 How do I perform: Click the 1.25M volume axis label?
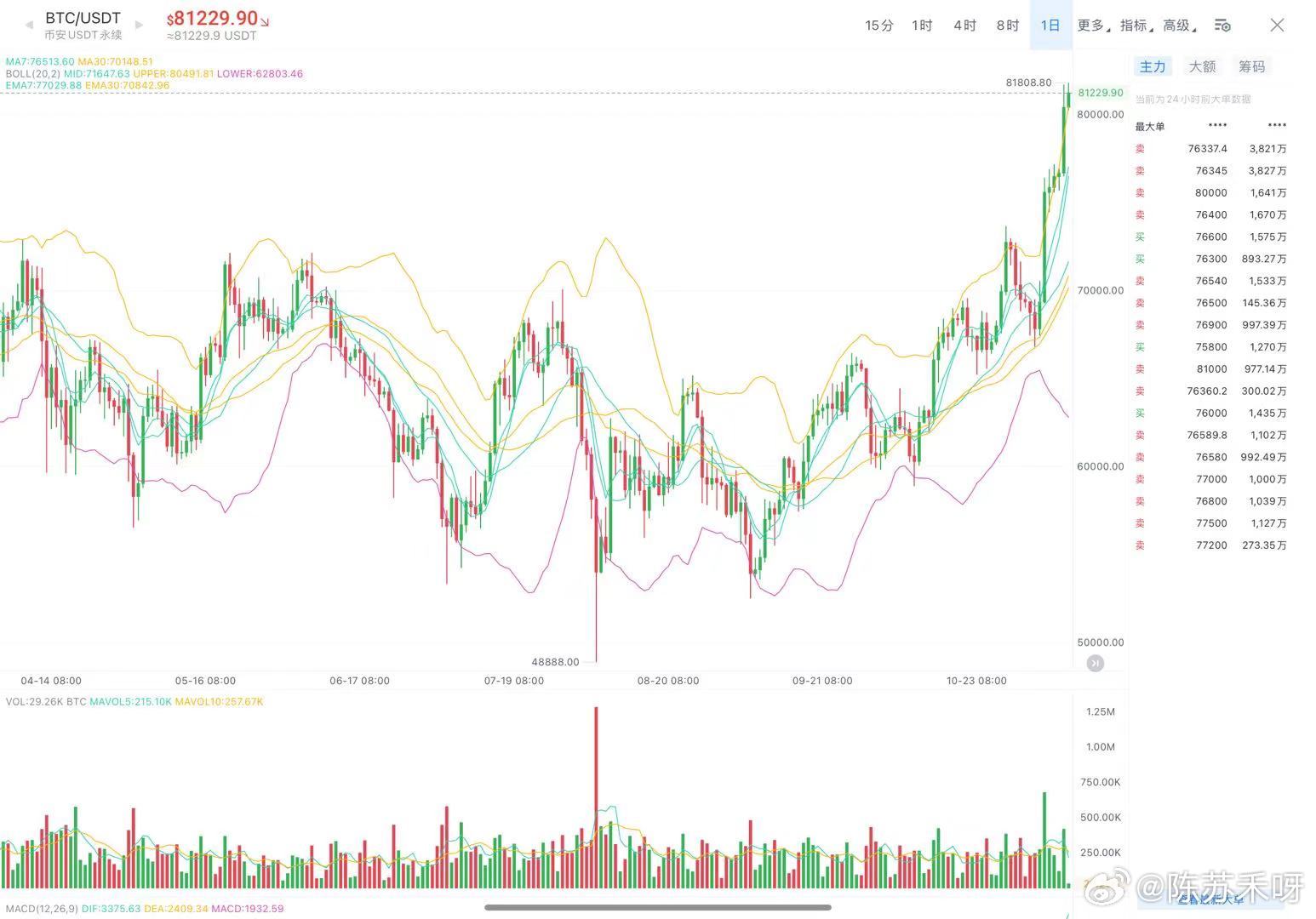(1100, 711)
